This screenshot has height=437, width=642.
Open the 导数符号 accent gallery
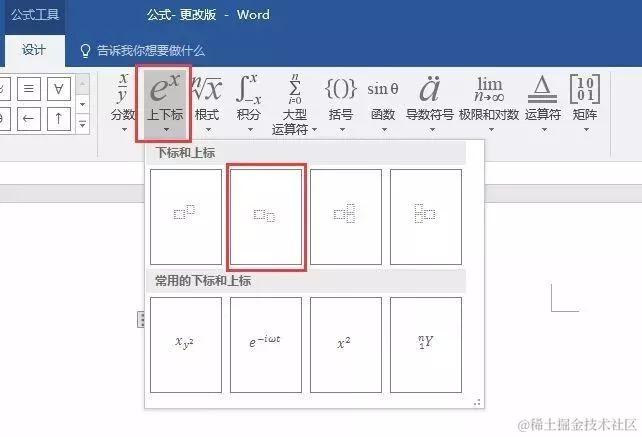pyautogui.click(x=430, y=102)
